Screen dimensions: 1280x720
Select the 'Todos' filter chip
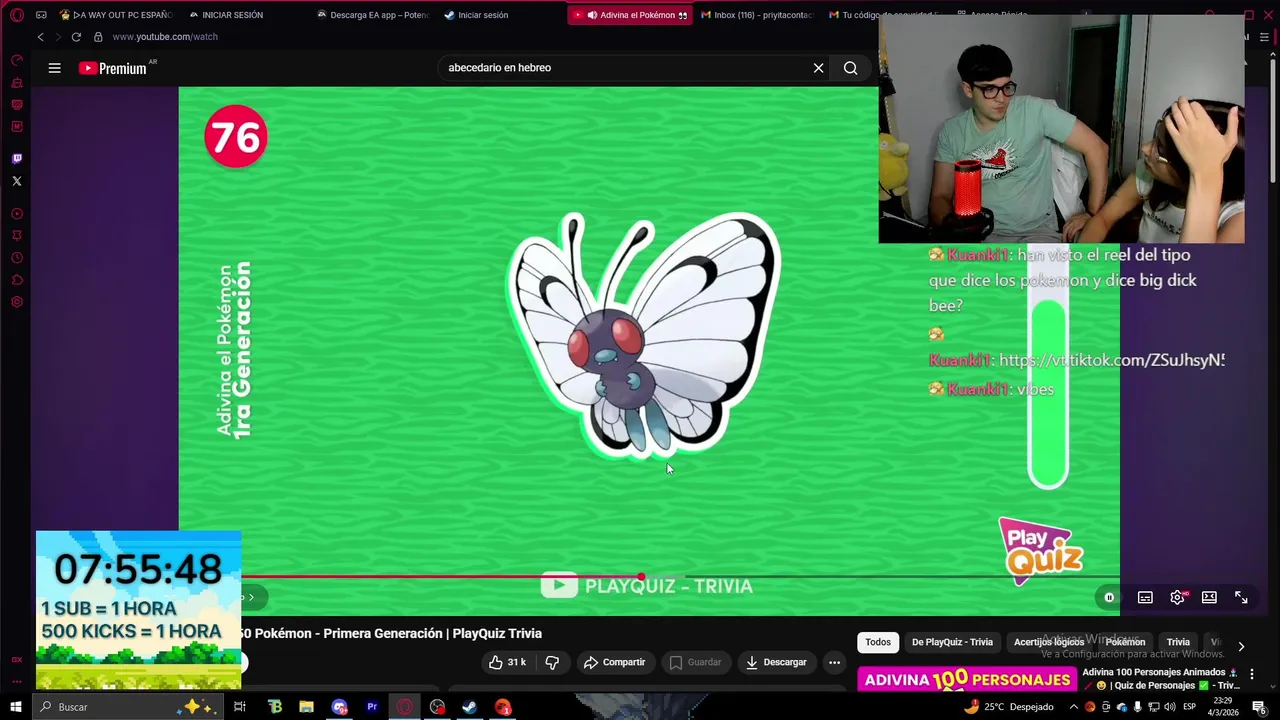coord(878,642)
